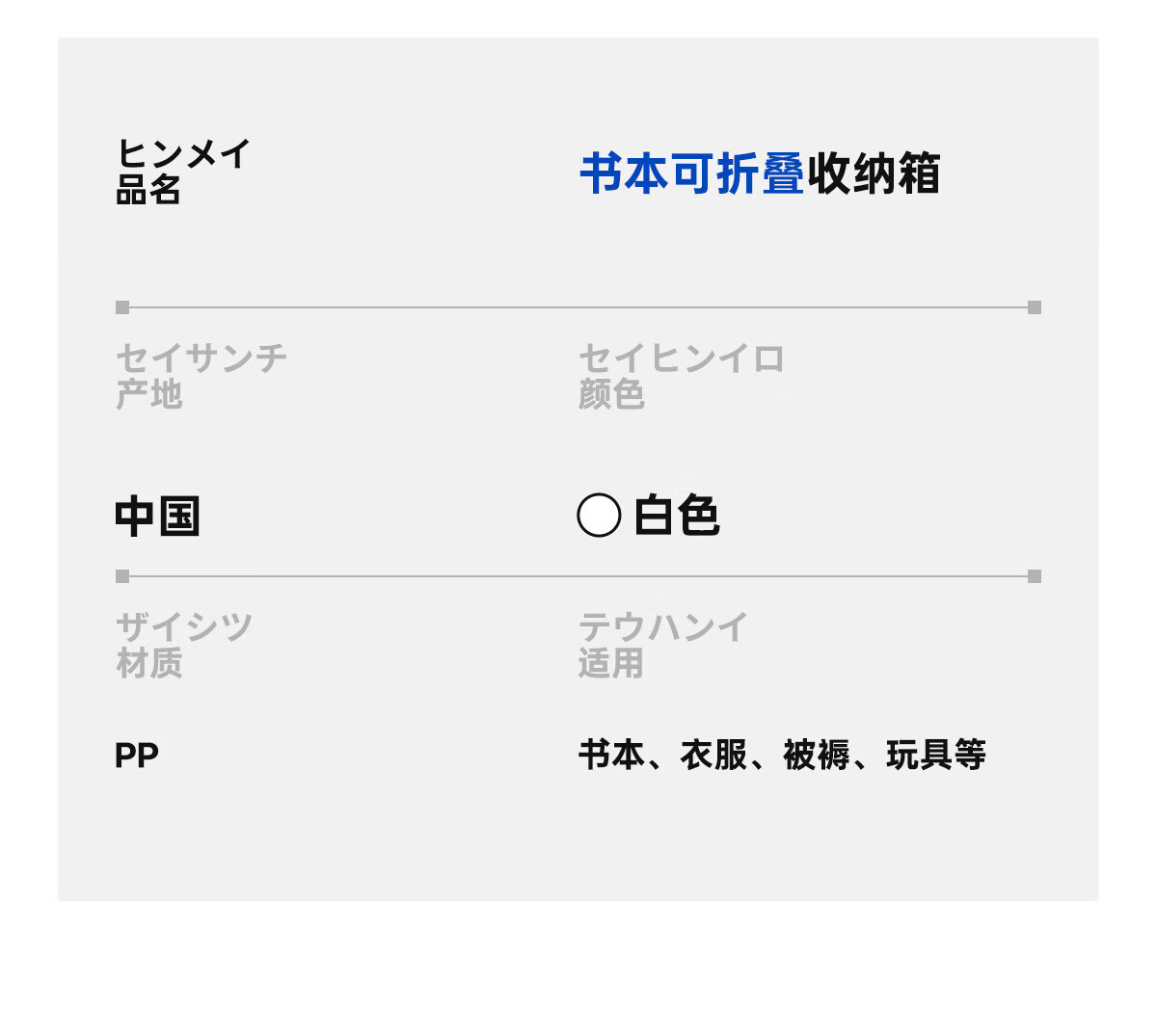The width and height of the screenshot is (1157, 1036).
Task: Click the katakana セイヒンイロ heading
Action: tap(682, 359)
